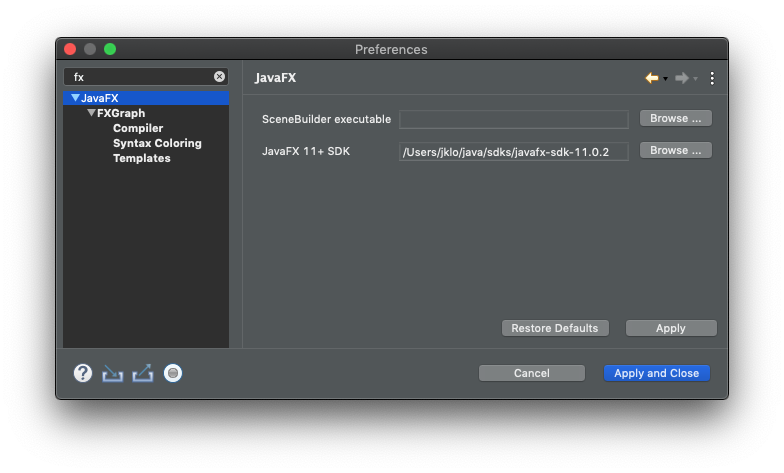
Task: Select the Compiler preference page
Action: pos(138,128)
